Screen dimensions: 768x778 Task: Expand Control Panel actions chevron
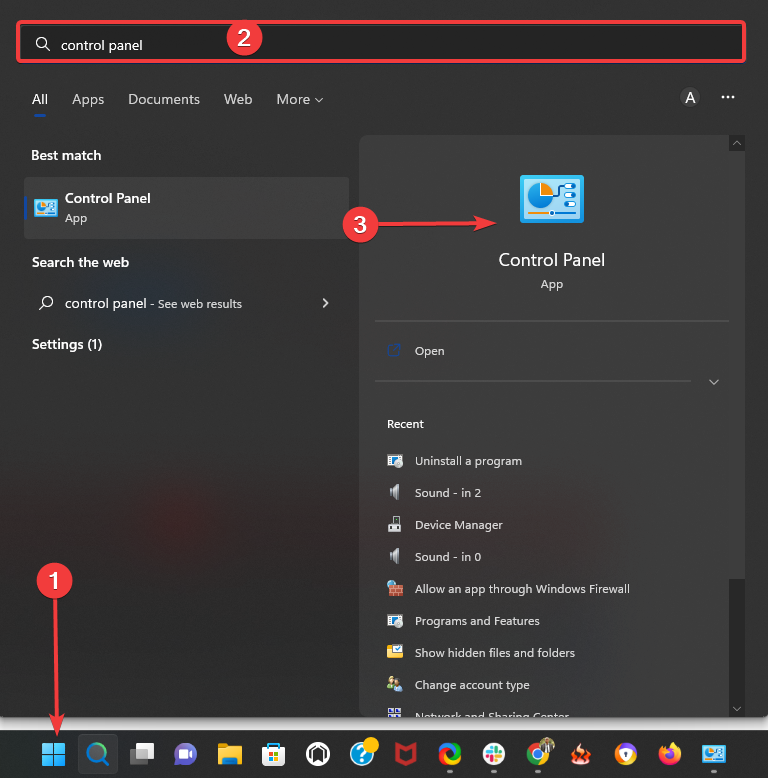714,382
